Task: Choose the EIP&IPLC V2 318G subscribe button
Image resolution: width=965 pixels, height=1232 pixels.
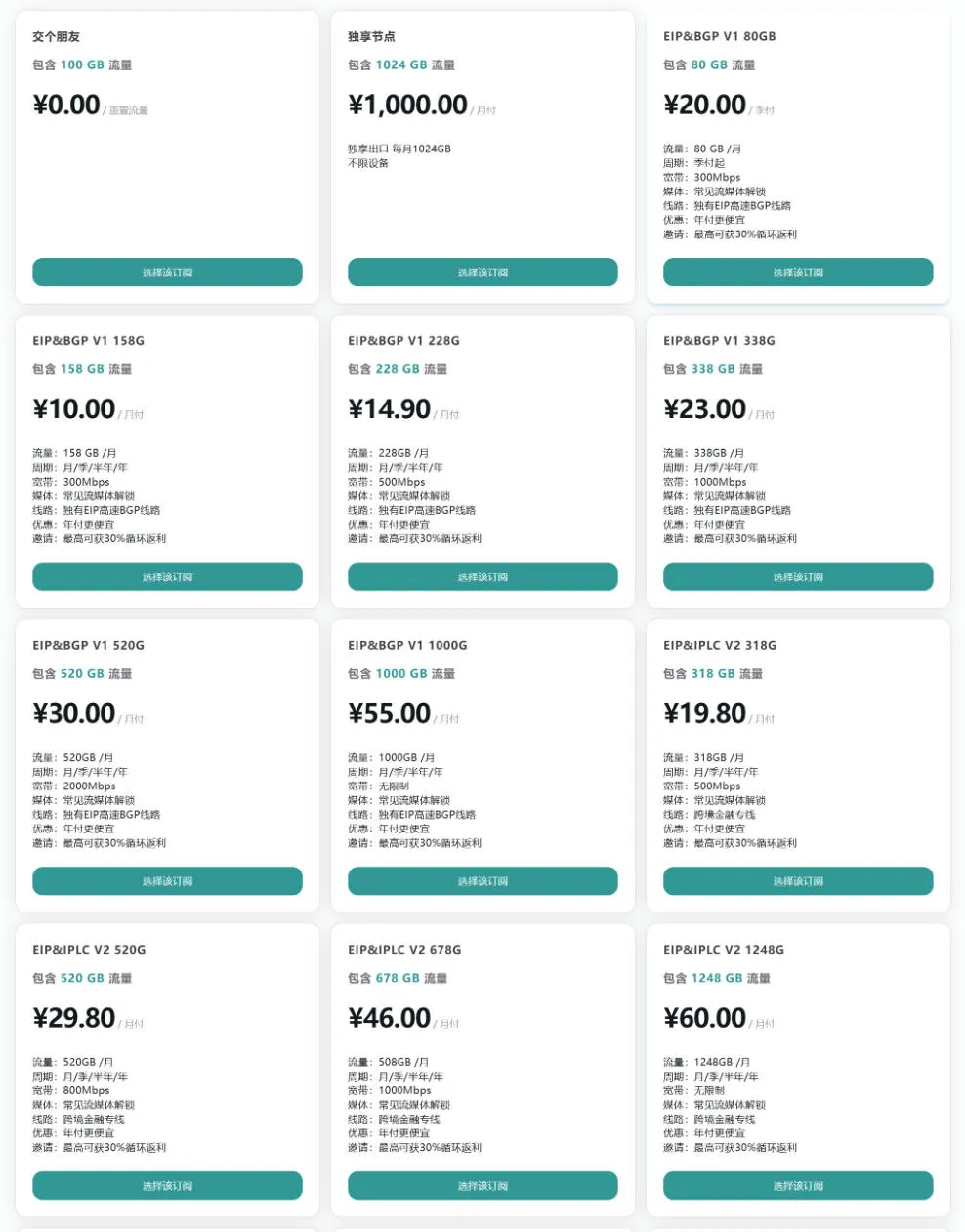Action: click(798, 881)
